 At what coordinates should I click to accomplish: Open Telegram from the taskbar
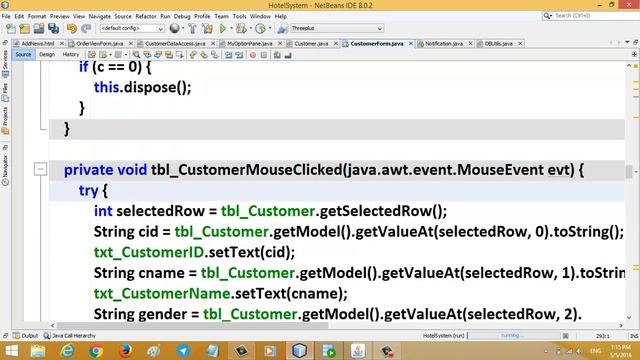[x=183, y=351]
